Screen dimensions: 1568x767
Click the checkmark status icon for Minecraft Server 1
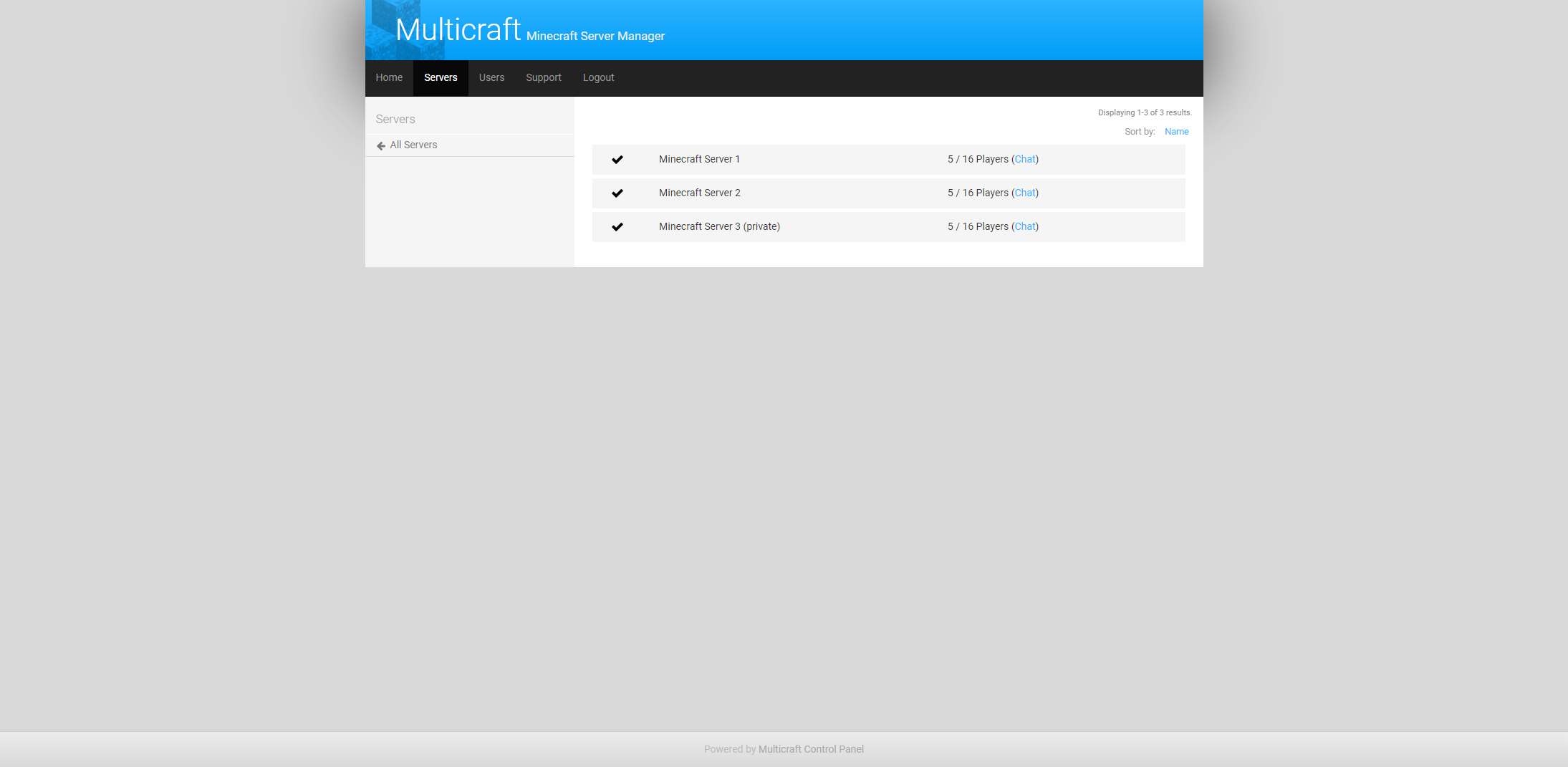617,160
